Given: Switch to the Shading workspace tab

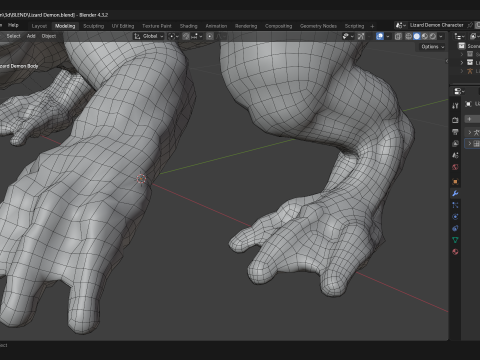Looking at the screenshot, I should [x=189, y=26].
